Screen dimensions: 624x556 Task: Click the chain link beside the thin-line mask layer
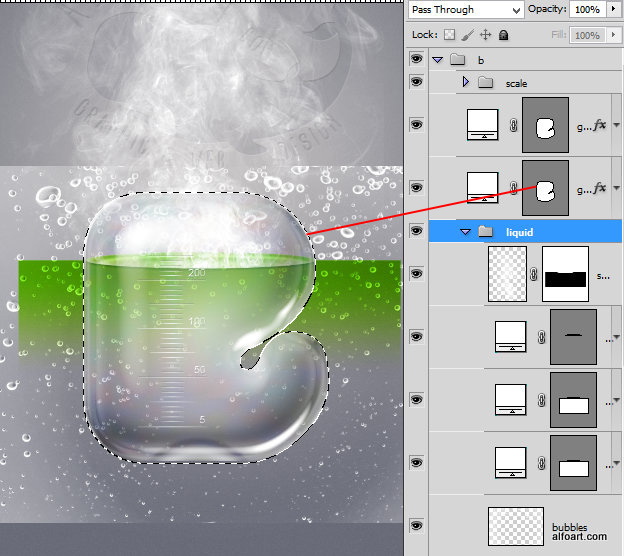(x=541, y=337)
